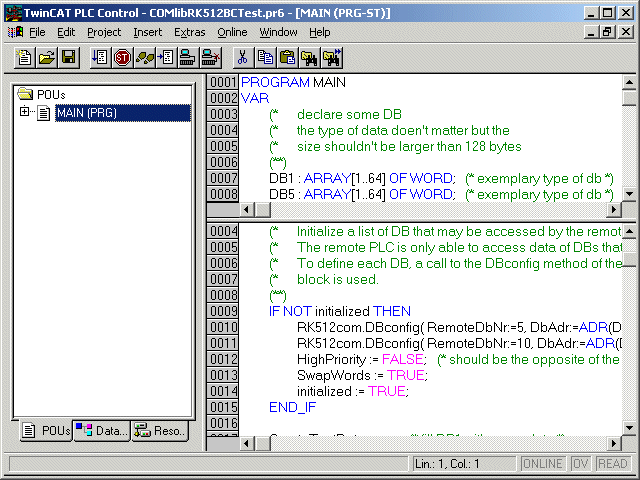Click the END_IF keyword line
Viewport: 640px width, 480px height.
pyautogui.click(x=293, y=407)
